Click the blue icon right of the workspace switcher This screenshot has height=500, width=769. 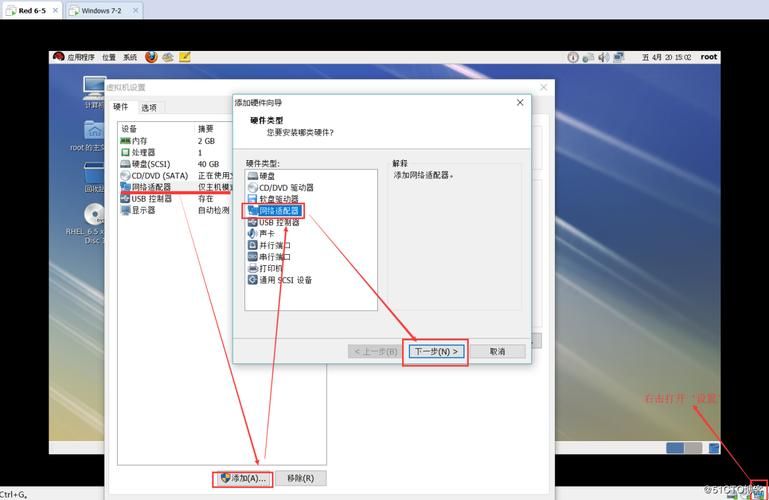pos(714,448)
